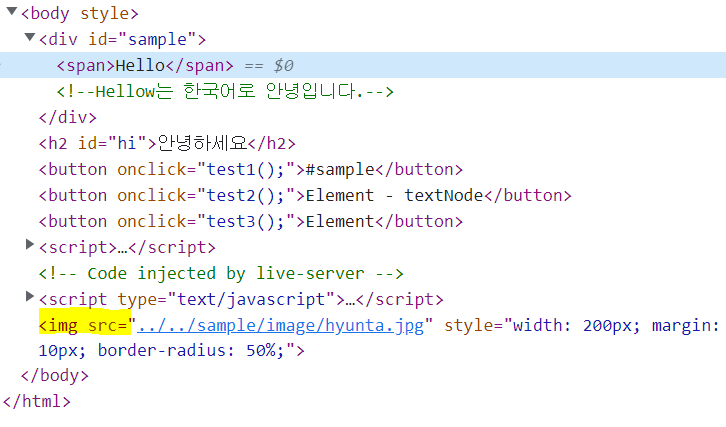Select the span Hello element row
Viewport: 726px width, 427px height.
[363, 65]
